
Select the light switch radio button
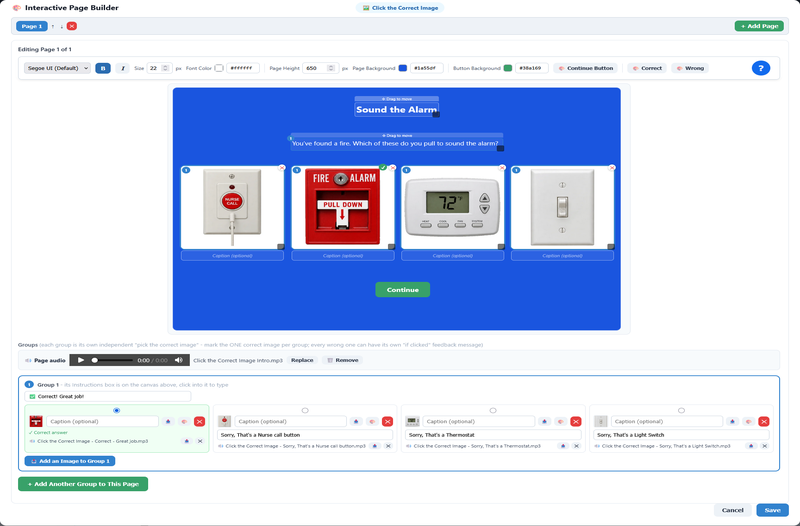[x=681, y=410]
